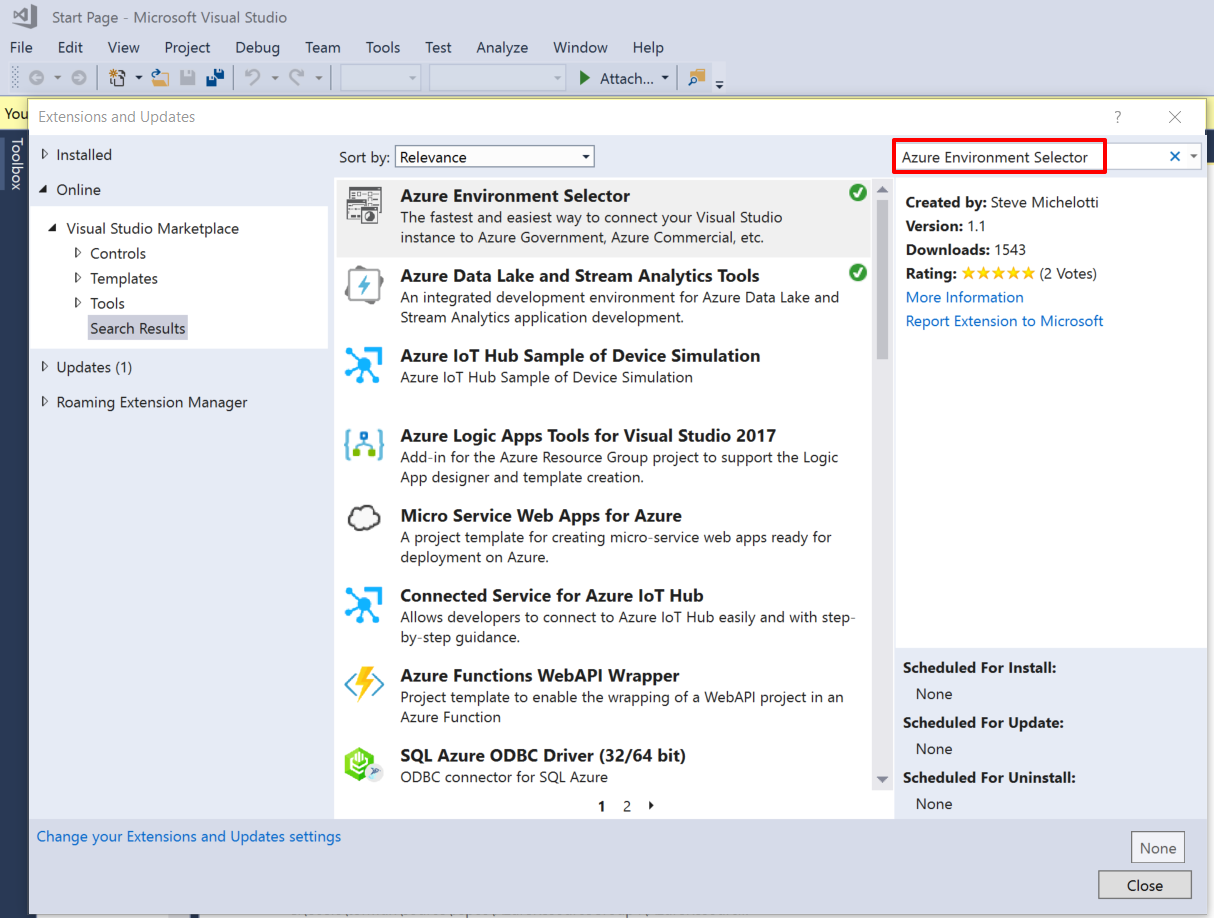Expand the Updates (1) category
The width and height of the screenshot is (1214, 918).
point(45,367)
